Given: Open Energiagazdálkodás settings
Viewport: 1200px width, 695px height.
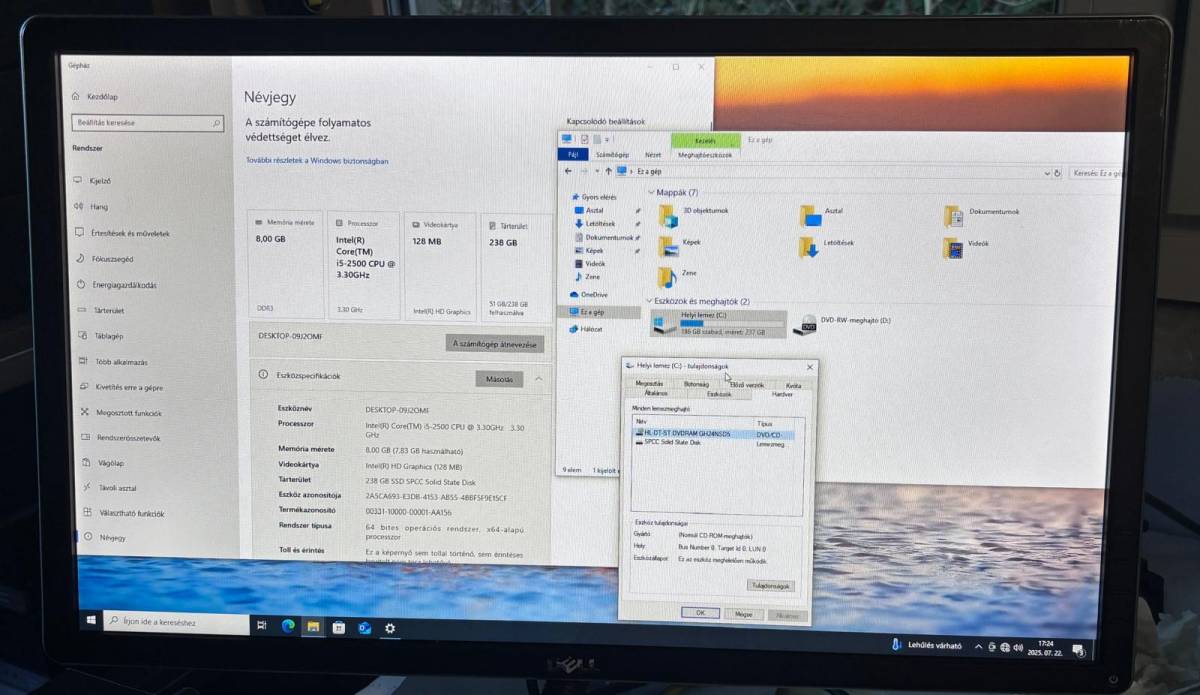Looking at the screenshot, I should point(118,285).
